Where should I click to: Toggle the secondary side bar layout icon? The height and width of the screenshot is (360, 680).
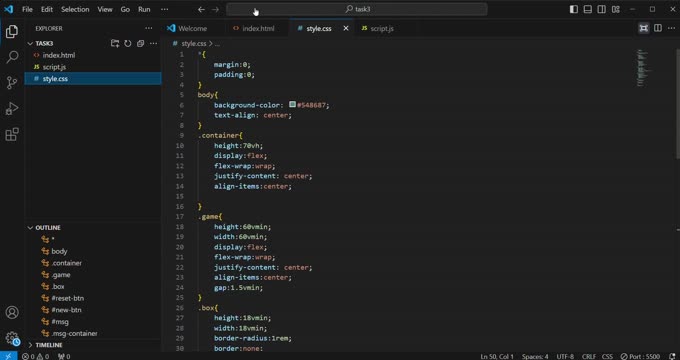602,9
